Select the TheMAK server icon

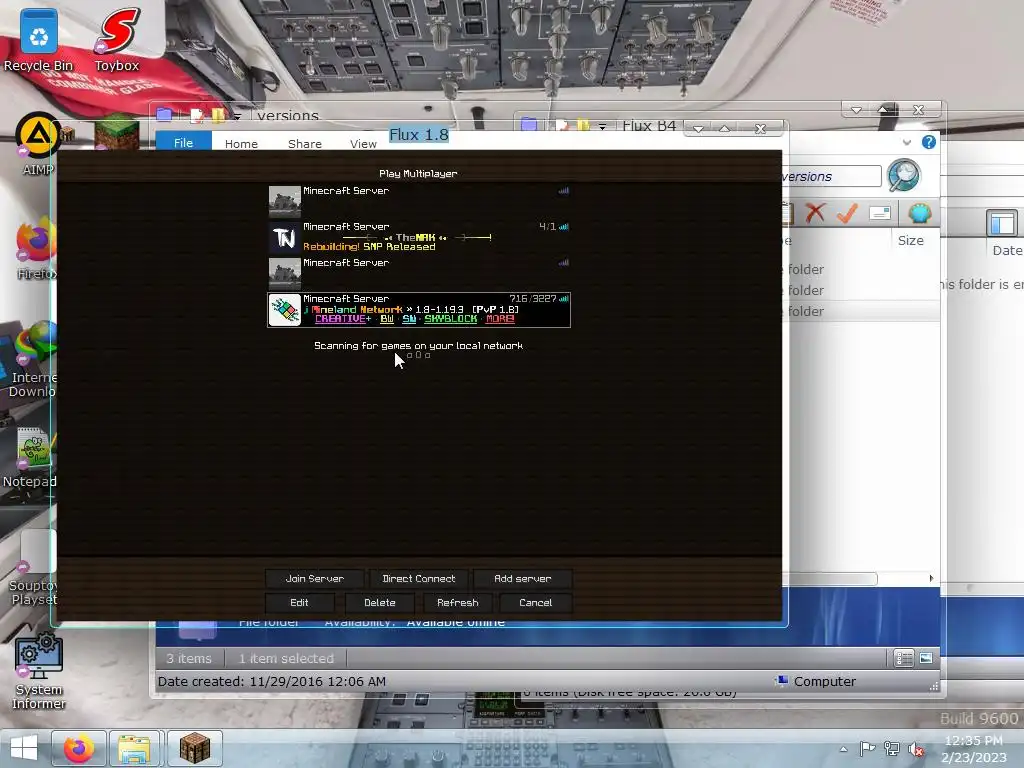pyautogui.click(x=285, y=238)
